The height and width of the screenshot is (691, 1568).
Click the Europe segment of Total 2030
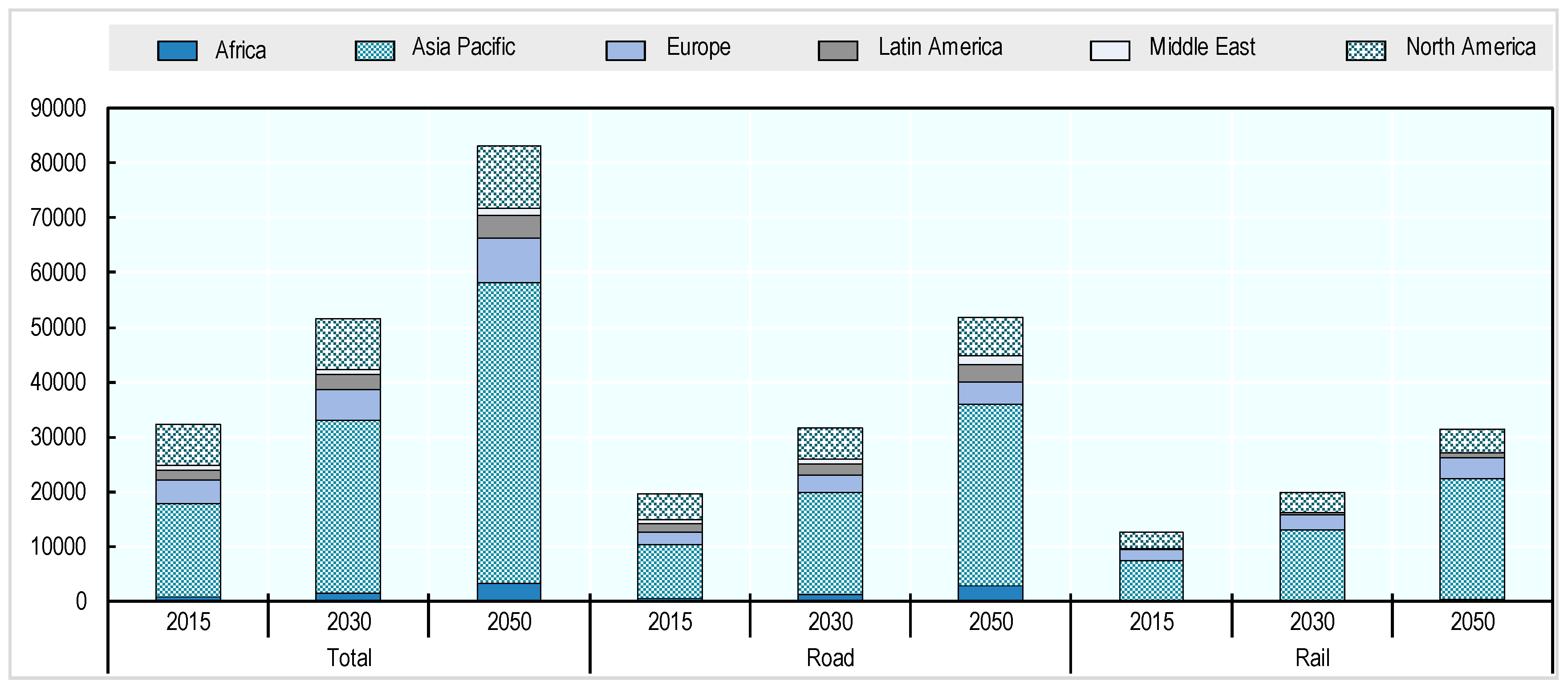(348, 405)
